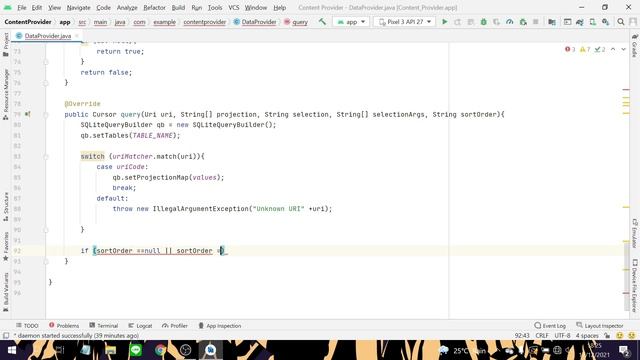Click Apply Code Changes icon
The width and height of the screenshot is (640, 360).
tap(470, 22)
